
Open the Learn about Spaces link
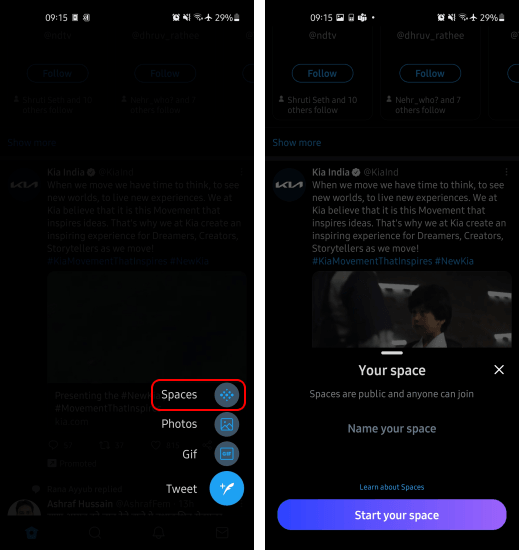392,487
